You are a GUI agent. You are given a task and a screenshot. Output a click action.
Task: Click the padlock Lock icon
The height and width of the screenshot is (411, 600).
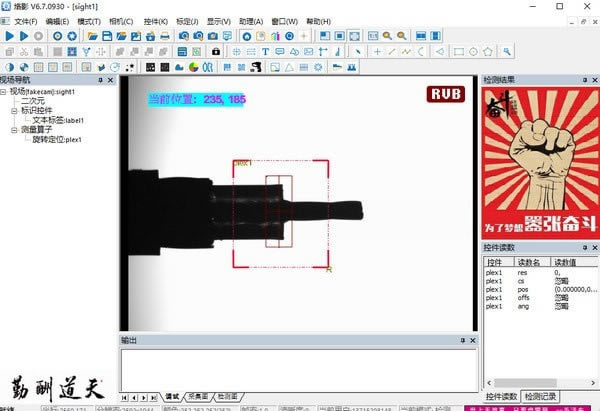215,51
